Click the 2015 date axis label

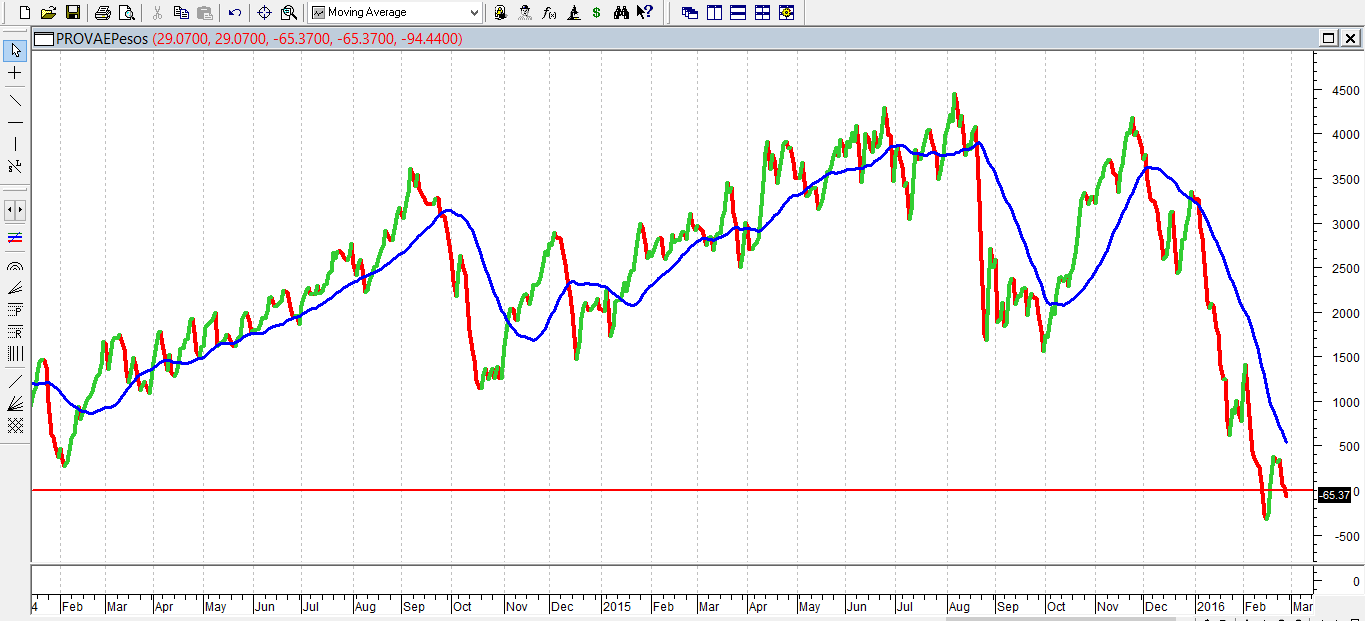[x=617, y=606]
